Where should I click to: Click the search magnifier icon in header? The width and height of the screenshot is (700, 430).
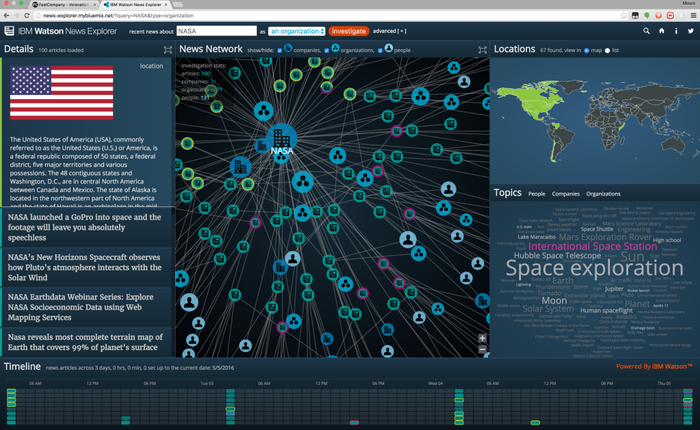pyautogui.click(x=647, y=31)
